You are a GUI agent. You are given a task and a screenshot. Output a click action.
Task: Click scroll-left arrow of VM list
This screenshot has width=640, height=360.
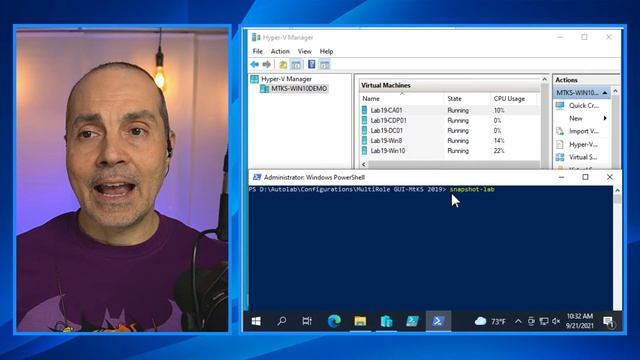pyautogui.click(x=364, y=164)
